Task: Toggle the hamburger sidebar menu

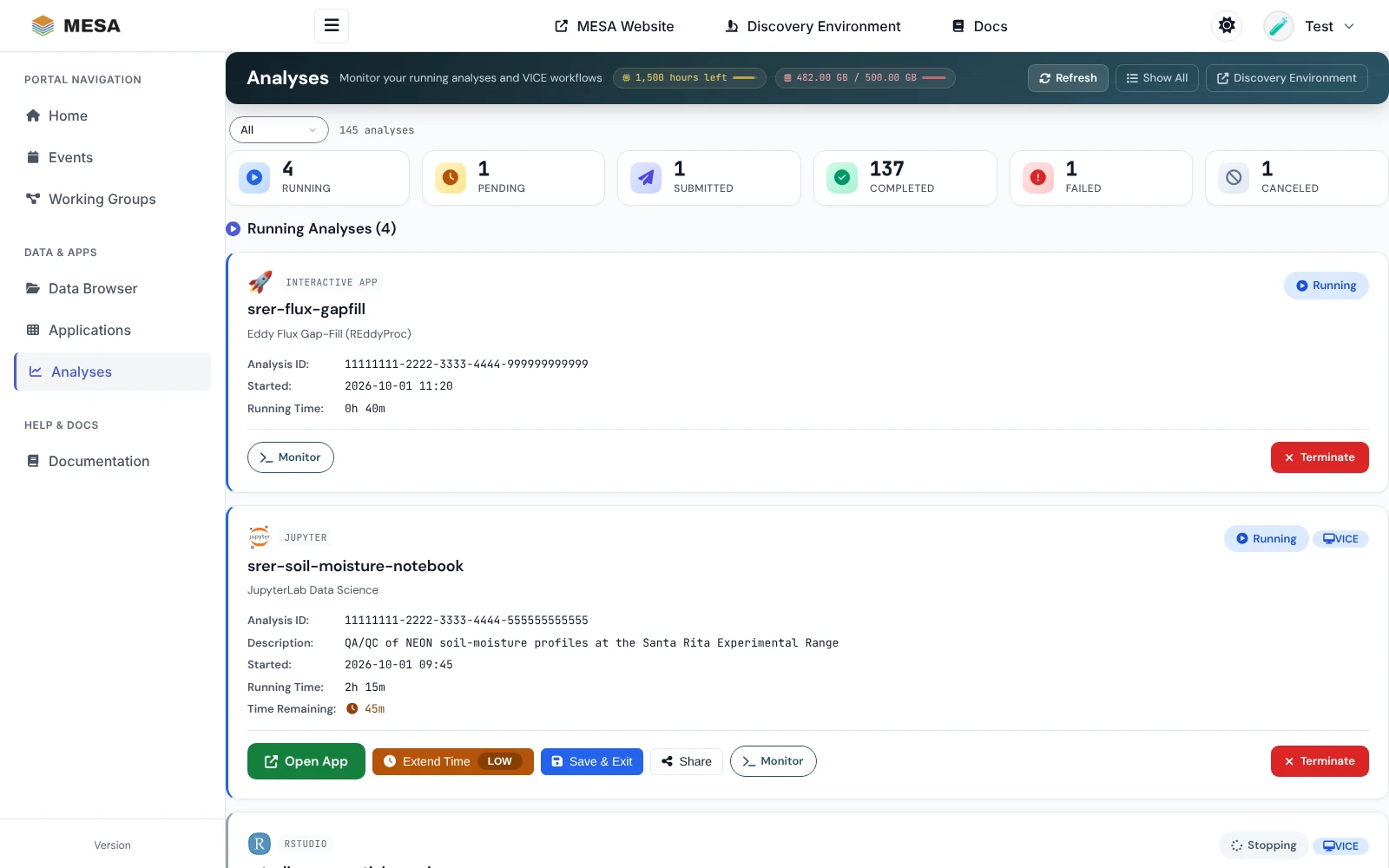Action: [x=332, y=26]
